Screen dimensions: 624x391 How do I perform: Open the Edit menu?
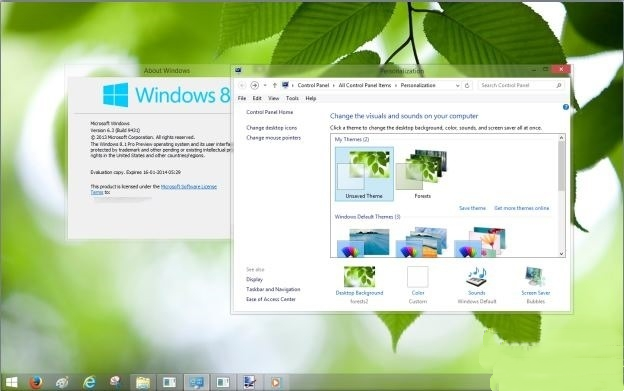tap(257, 98)
